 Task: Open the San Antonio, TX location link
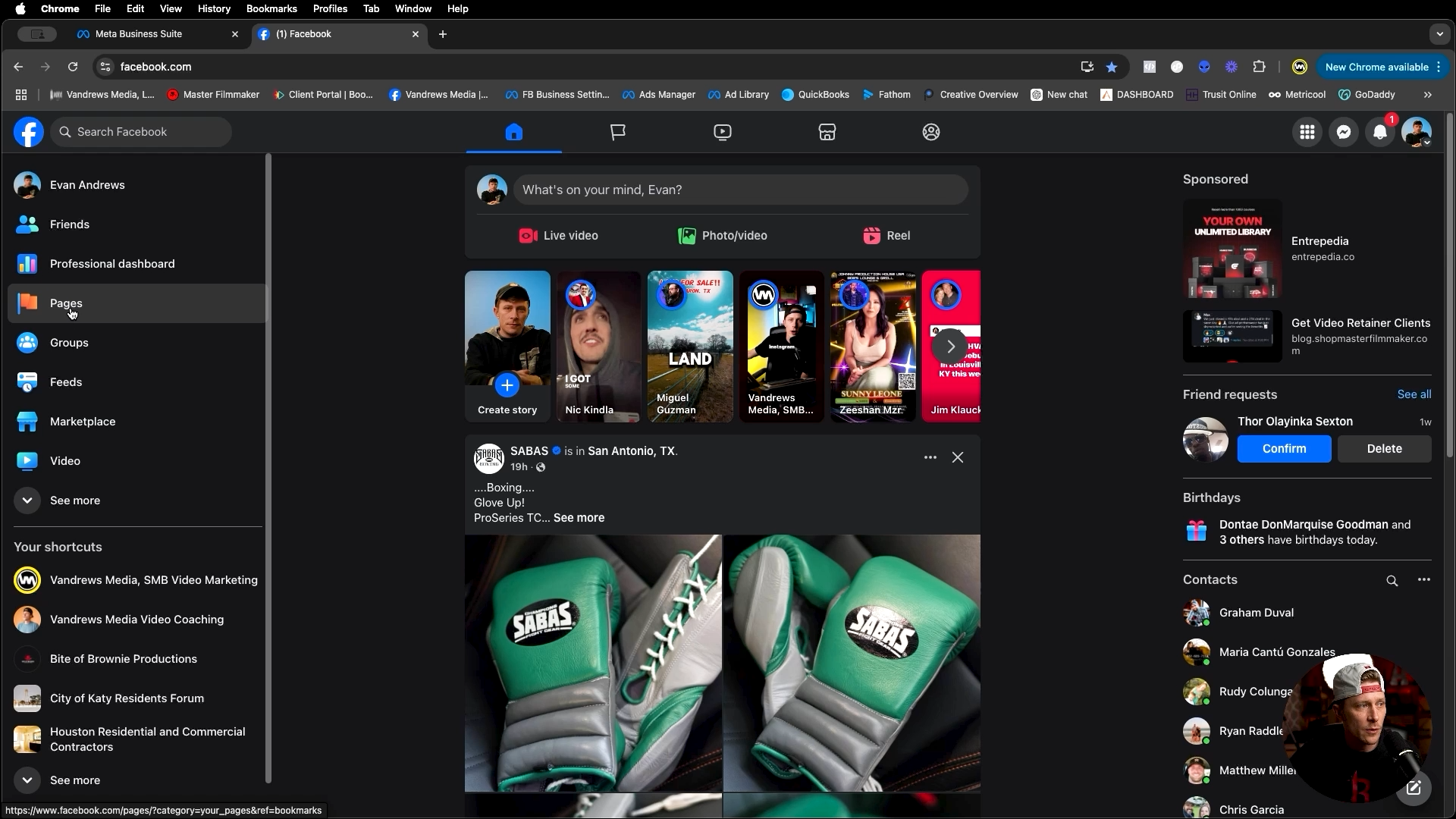tap(631, 451)
